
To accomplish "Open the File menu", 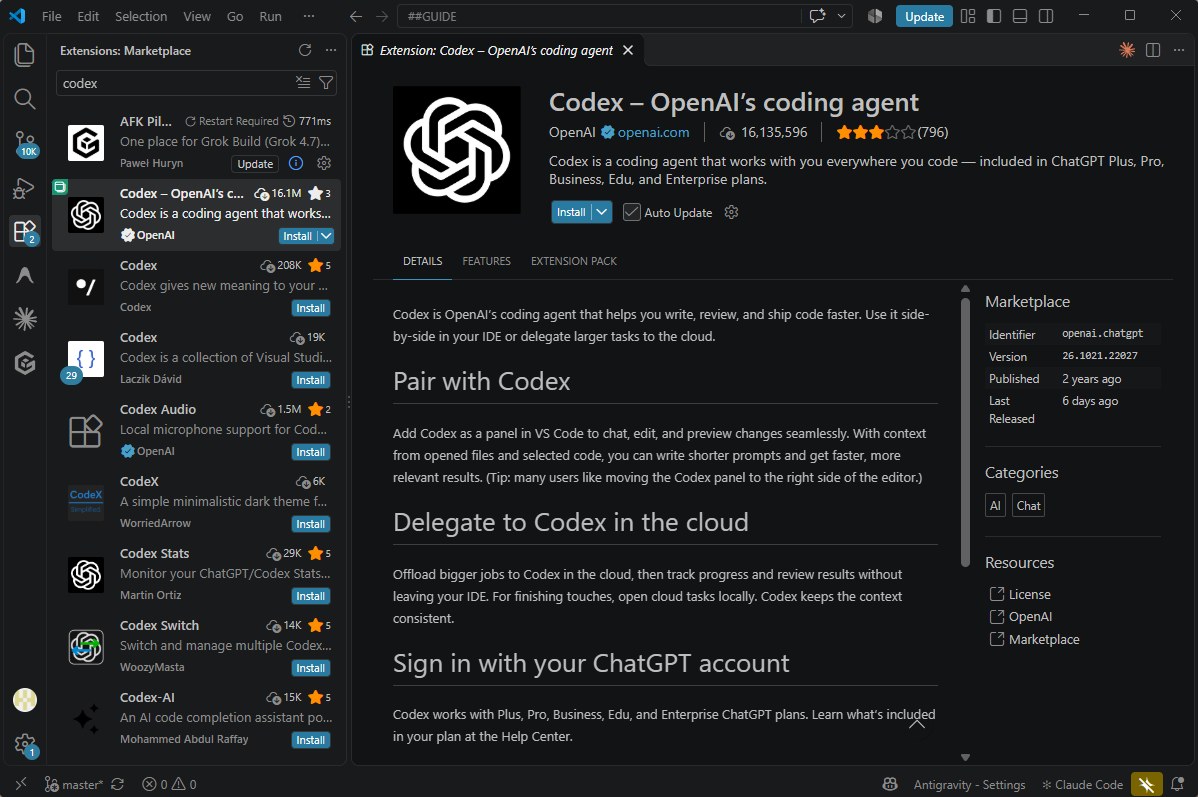I will point(51,16).
